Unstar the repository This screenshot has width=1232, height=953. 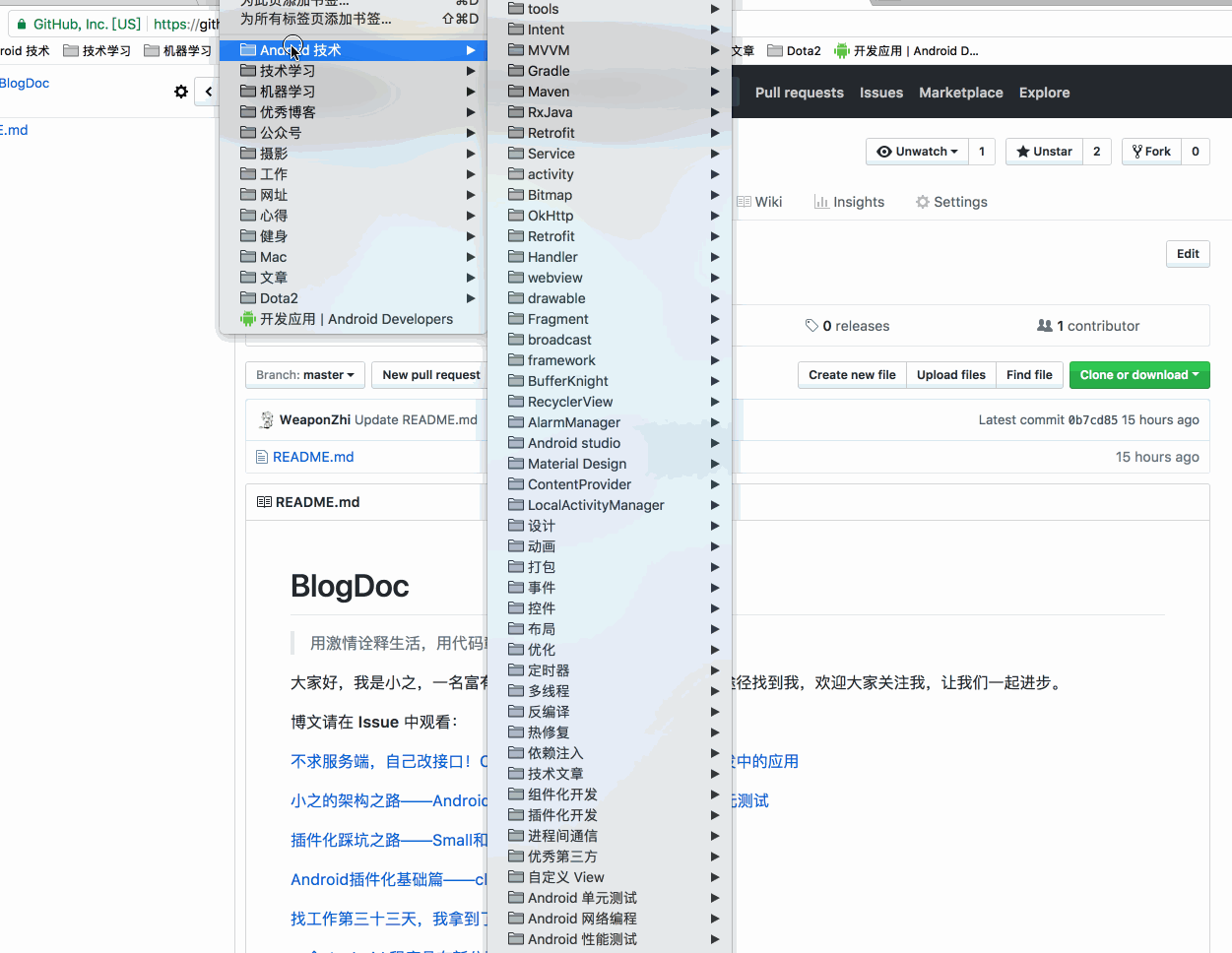coord(1044,152)
